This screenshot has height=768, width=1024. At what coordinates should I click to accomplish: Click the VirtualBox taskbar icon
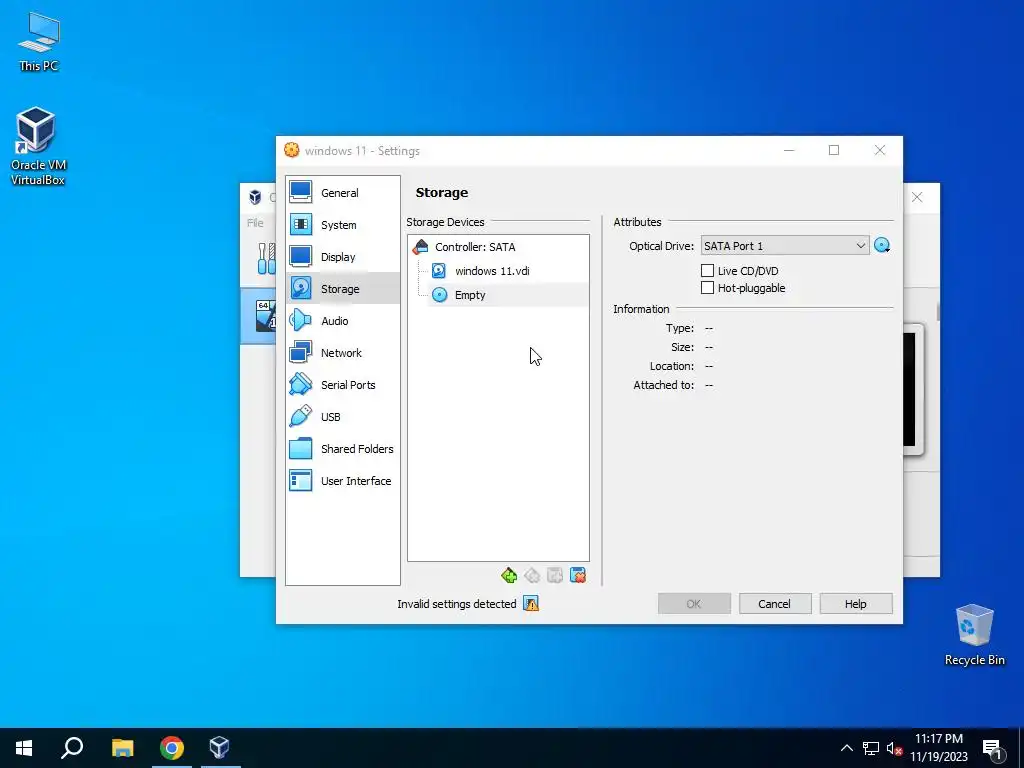[x=219, y=748]
